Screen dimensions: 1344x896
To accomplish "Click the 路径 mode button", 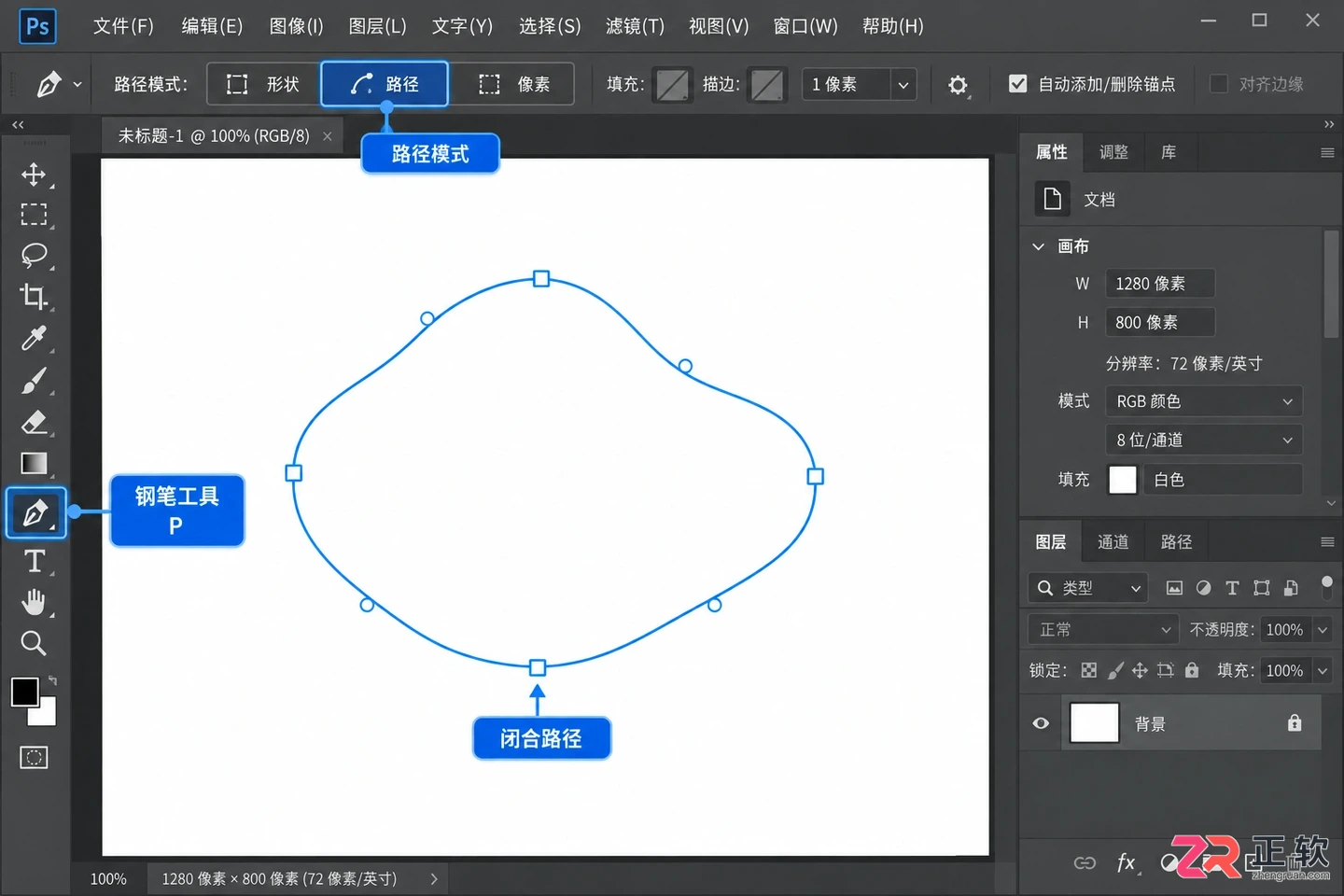I will tap(385, 84).
